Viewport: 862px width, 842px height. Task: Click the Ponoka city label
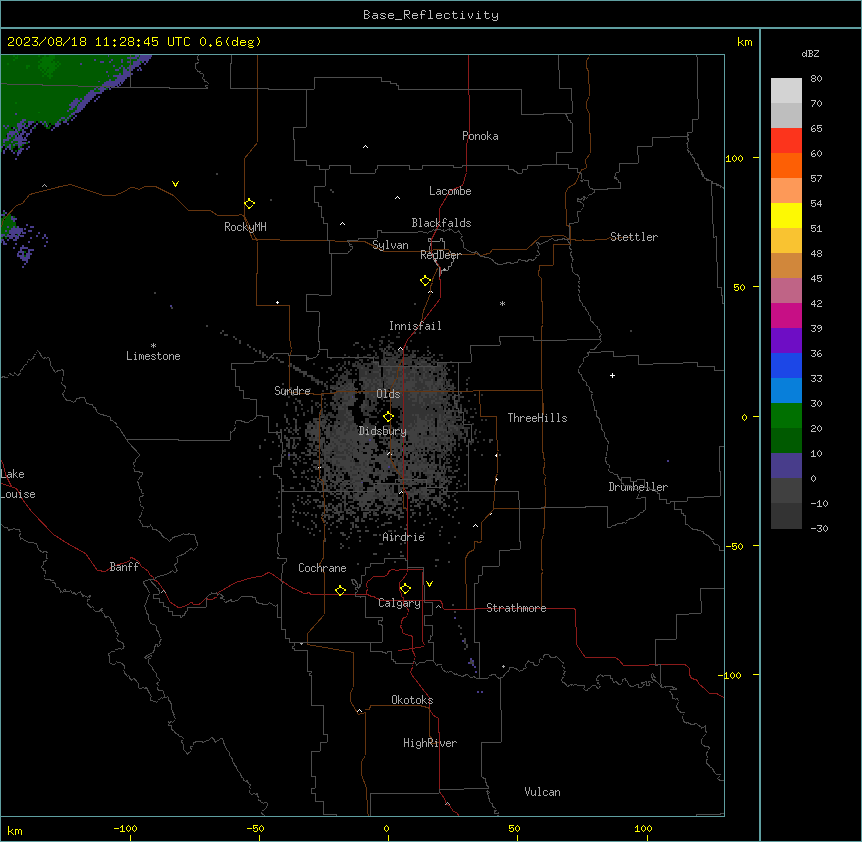click(480, 136)
